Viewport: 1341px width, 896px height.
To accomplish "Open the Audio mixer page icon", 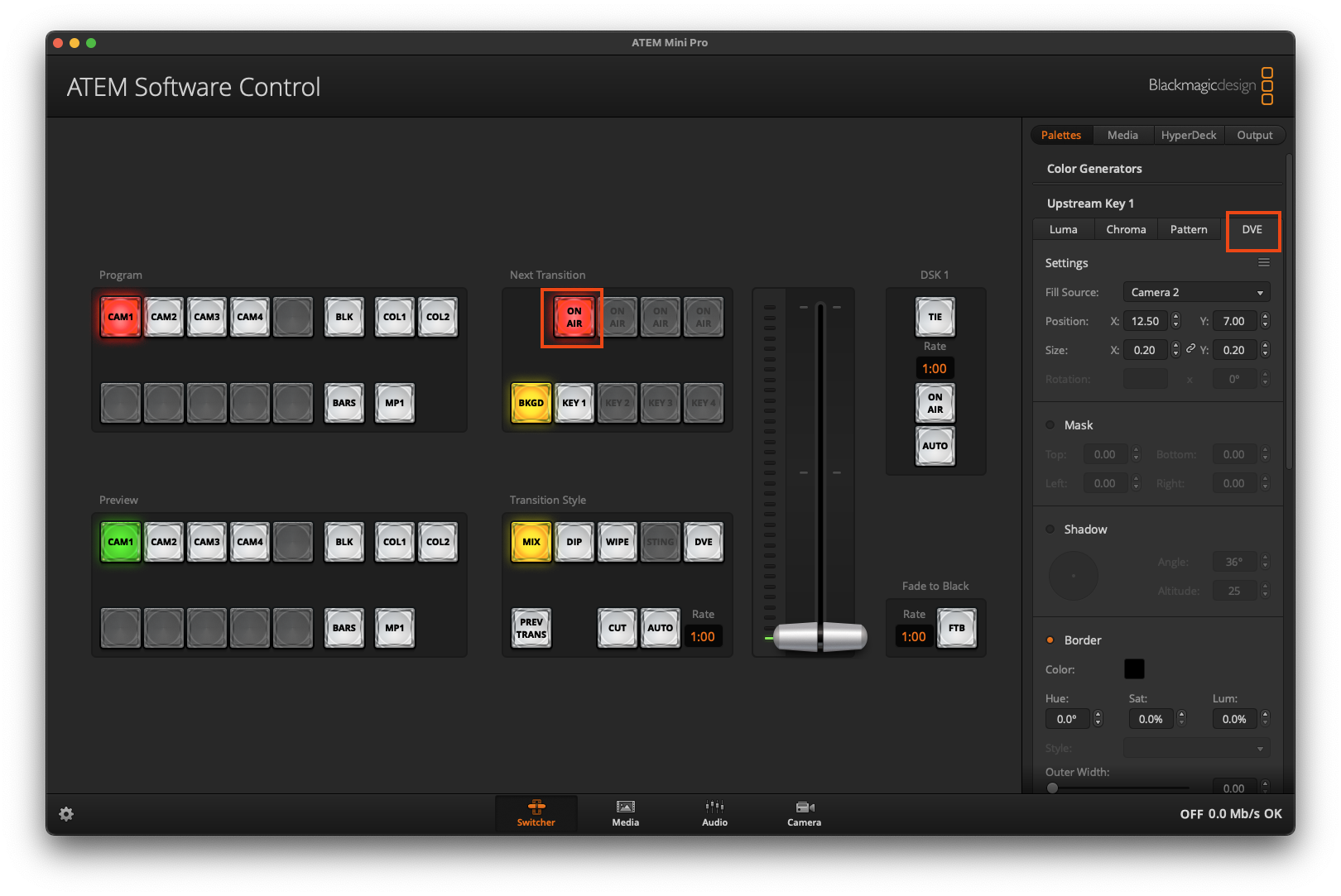I will 715,814.
